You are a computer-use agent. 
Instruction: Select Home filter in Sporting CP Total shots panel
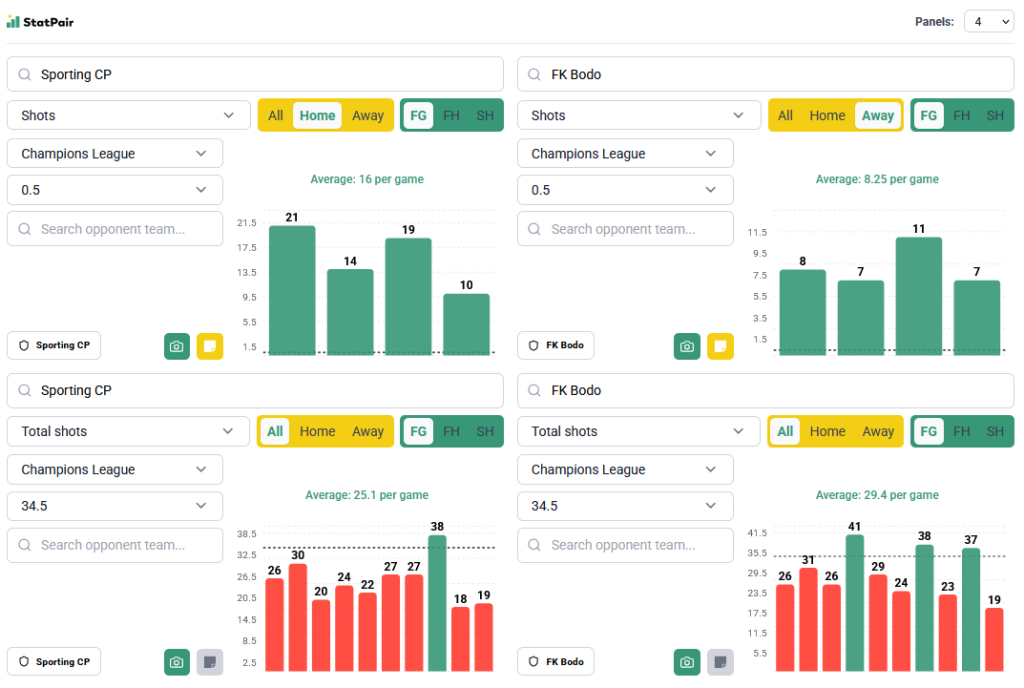pyautogui.click(x=317, y=432)
